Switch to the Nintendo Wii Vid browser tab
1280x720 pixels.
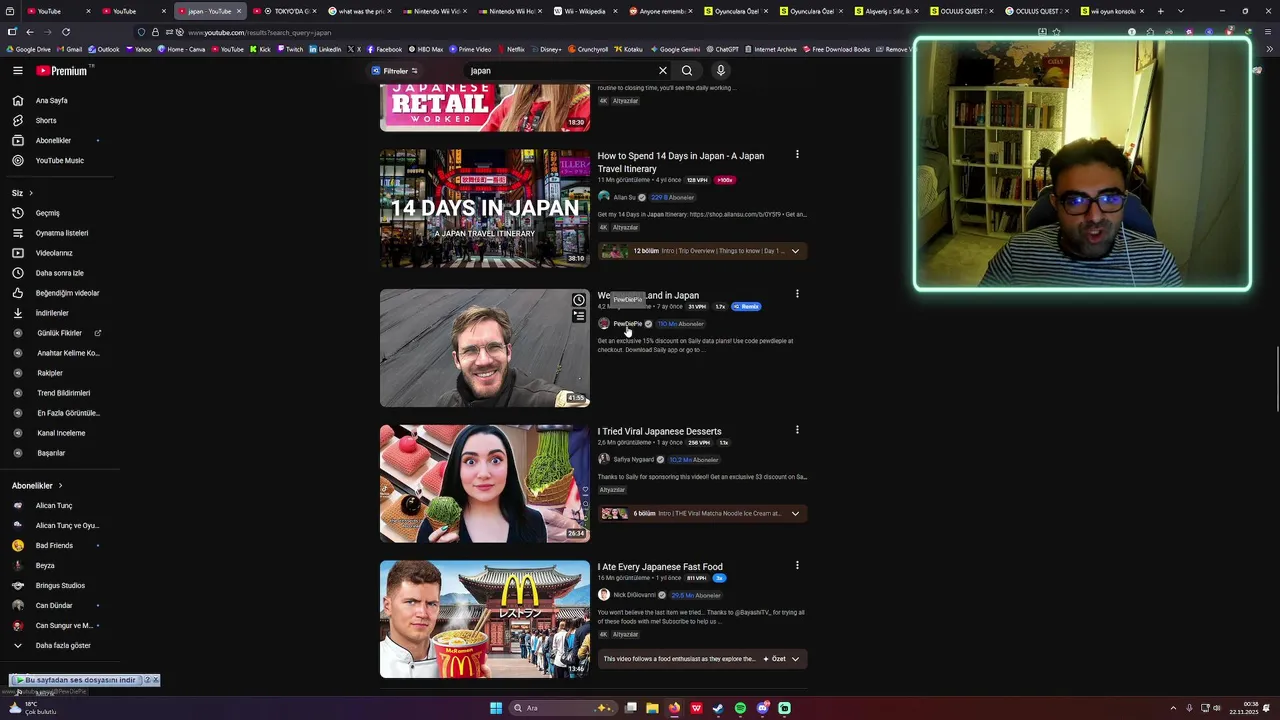(x=435, y=11)
